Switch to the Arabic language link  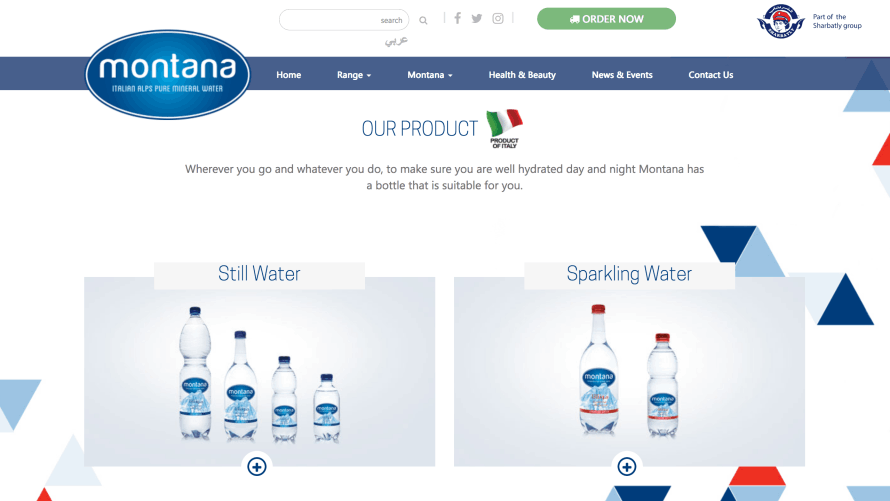coord(396,41)
